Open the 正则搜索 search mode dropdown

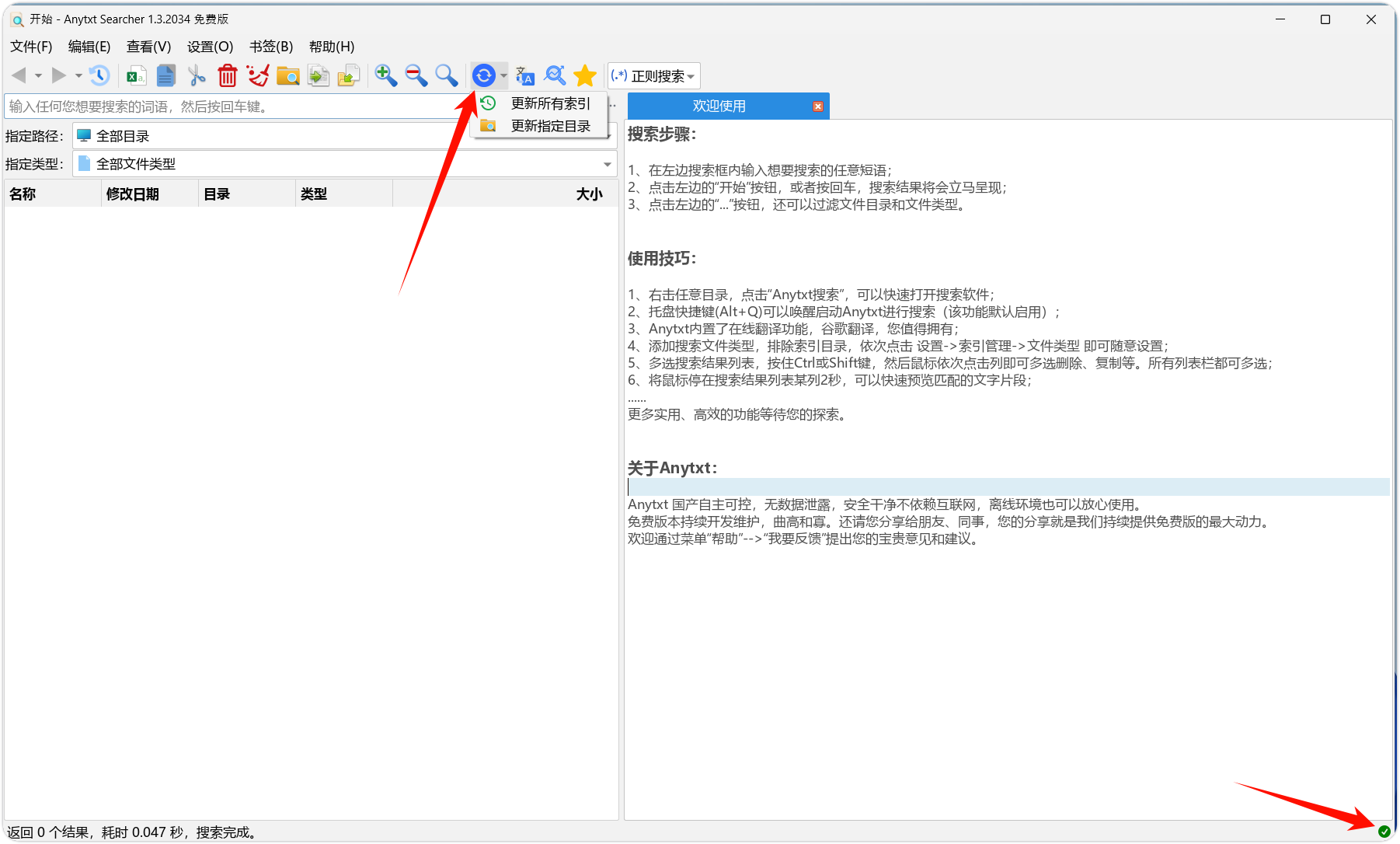654,76
